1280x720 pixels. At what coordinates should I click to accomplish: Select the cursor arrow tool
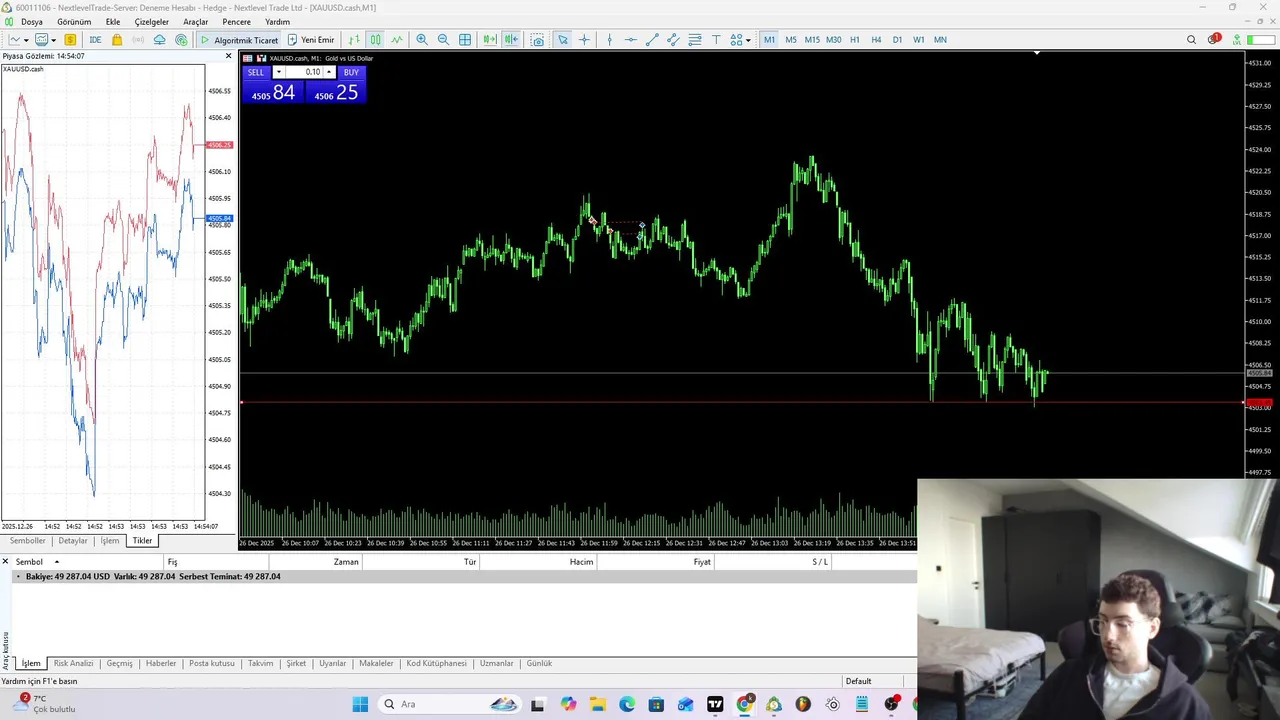click(x=563, y=40)
